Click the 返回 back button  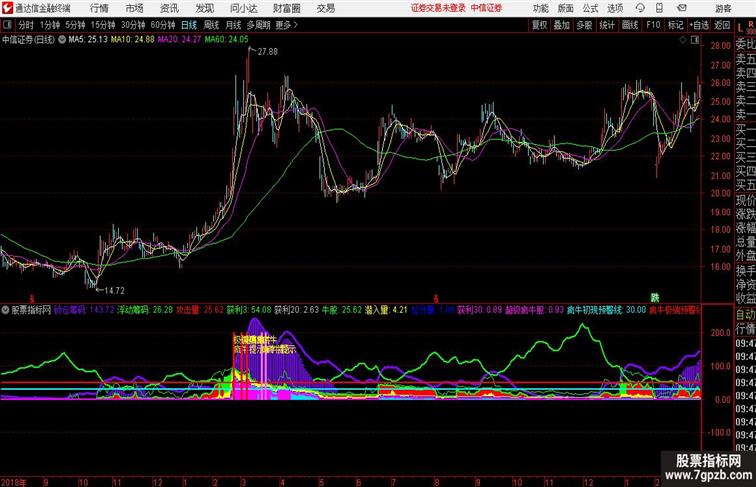click(x=722, y=25)
